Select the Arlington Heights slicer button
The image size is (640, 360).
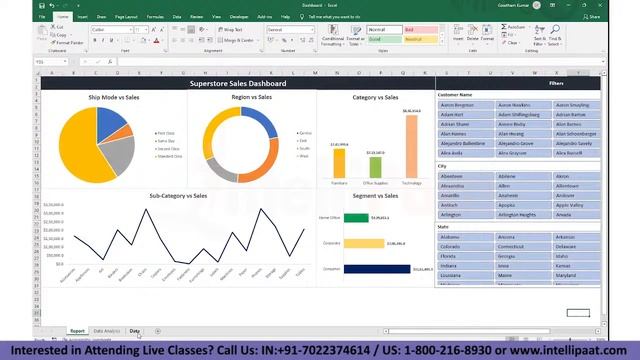pyautogui.click(x=523, y=215)
